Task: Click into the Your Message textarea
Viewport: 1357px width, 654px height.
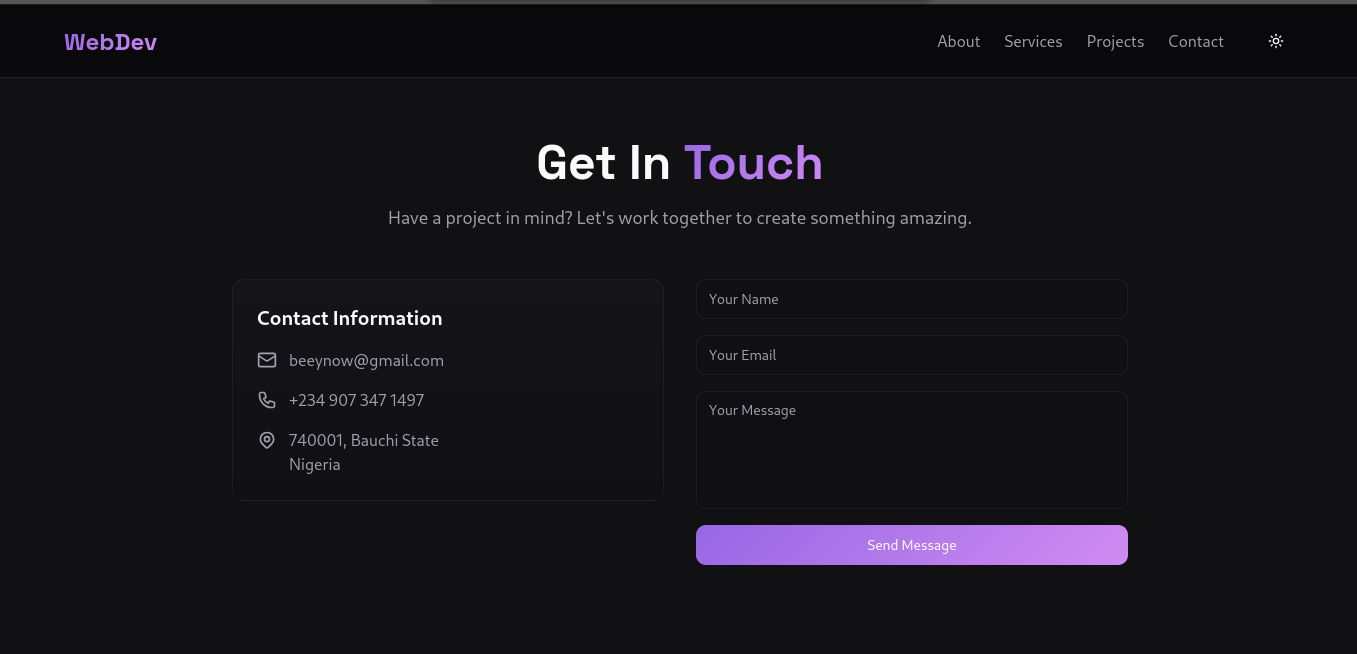Action: pyautogui.click(x=912, y=450)
